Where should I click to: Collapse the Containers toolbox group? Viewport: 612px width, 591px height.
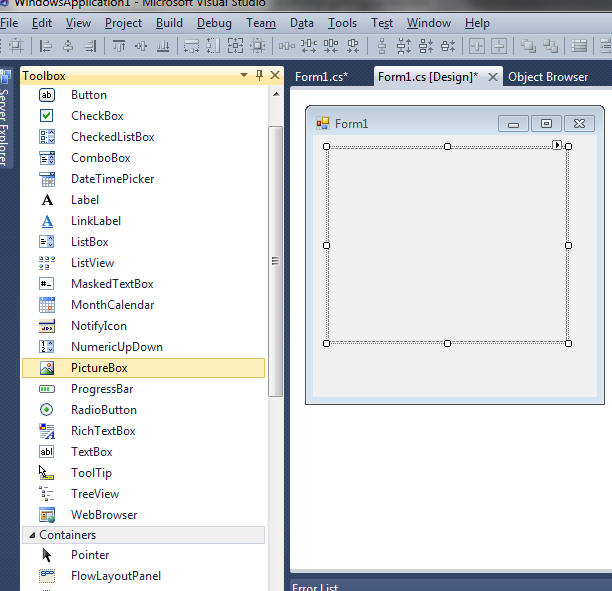coord(29,535)
